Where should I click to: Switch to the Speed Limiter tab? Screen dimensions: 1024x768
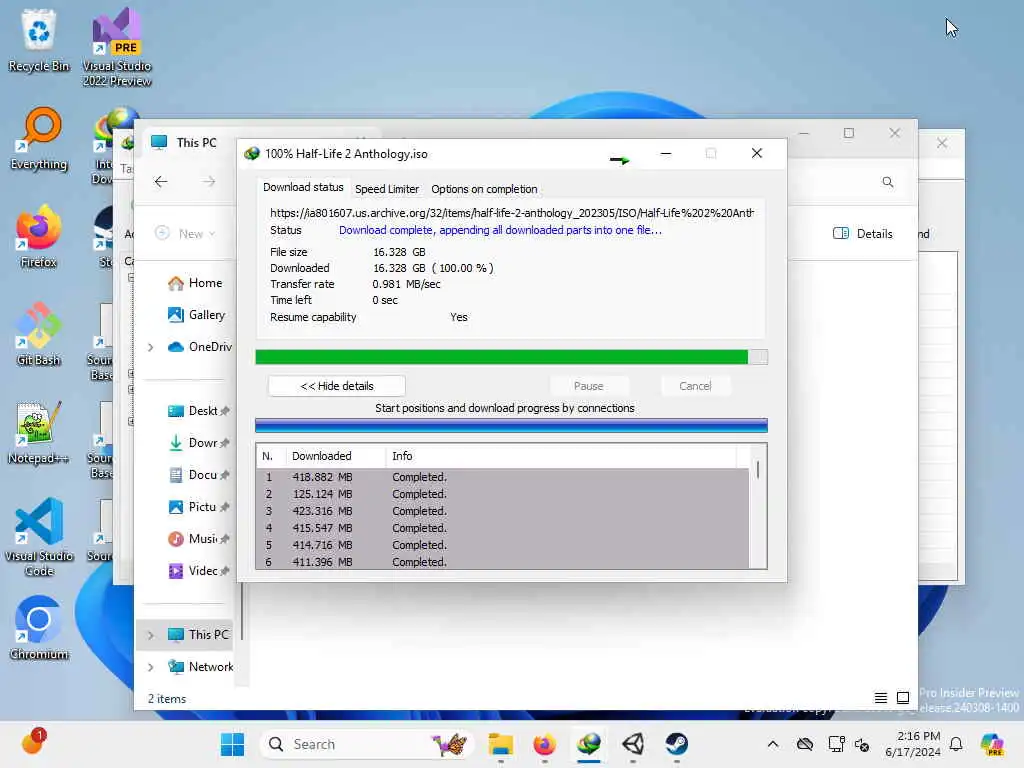coord(387,189)
